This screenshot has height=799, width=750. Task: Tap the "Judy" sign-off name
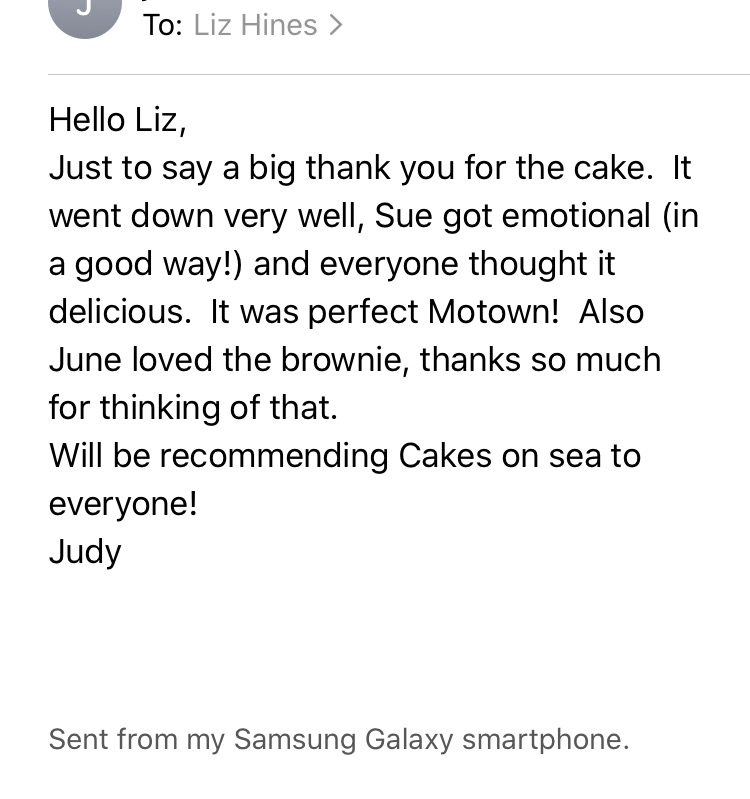pyautogui.click(x=85, y=552)
